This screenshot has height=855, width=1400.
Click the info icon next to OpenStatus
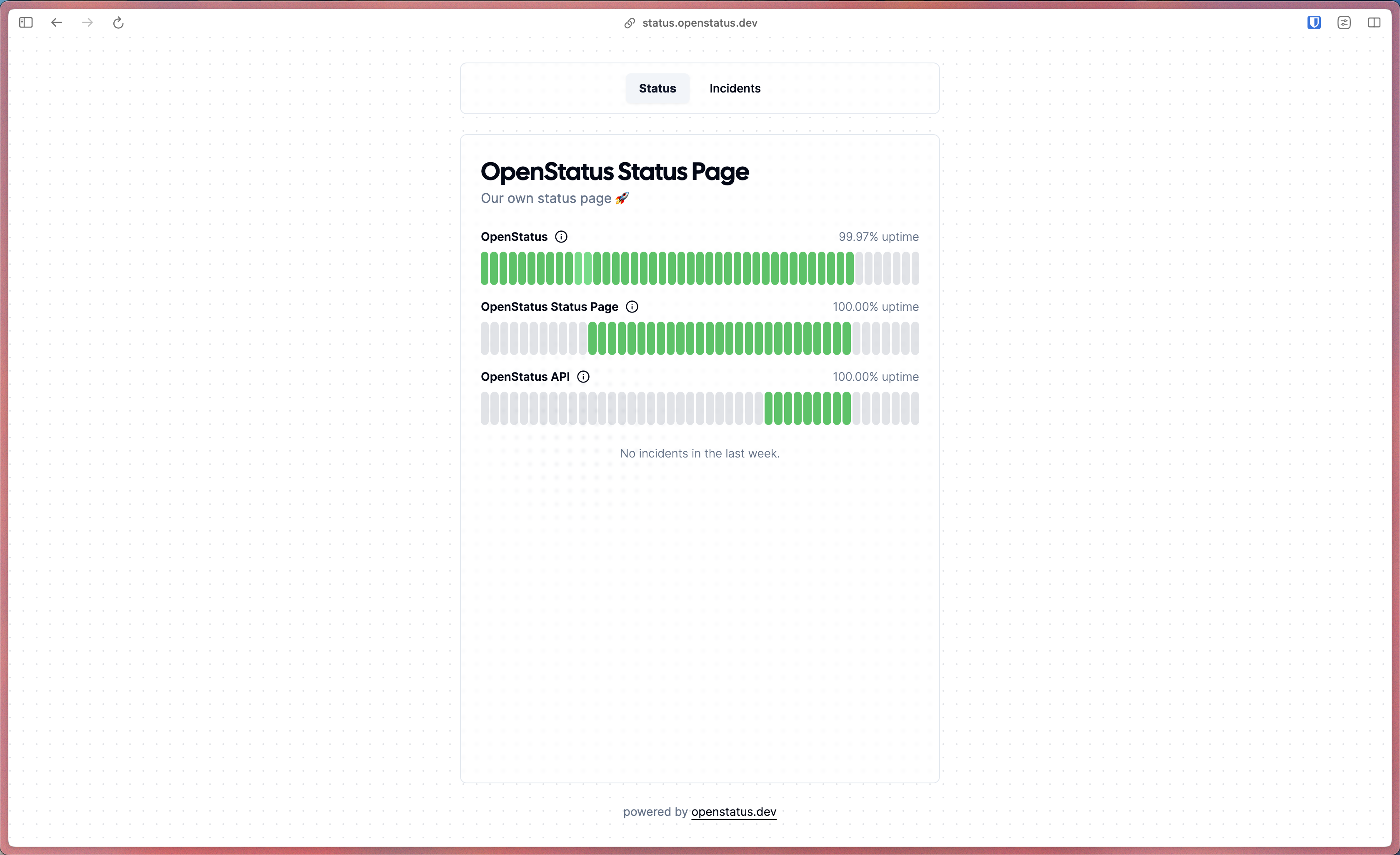coord(561,236)
